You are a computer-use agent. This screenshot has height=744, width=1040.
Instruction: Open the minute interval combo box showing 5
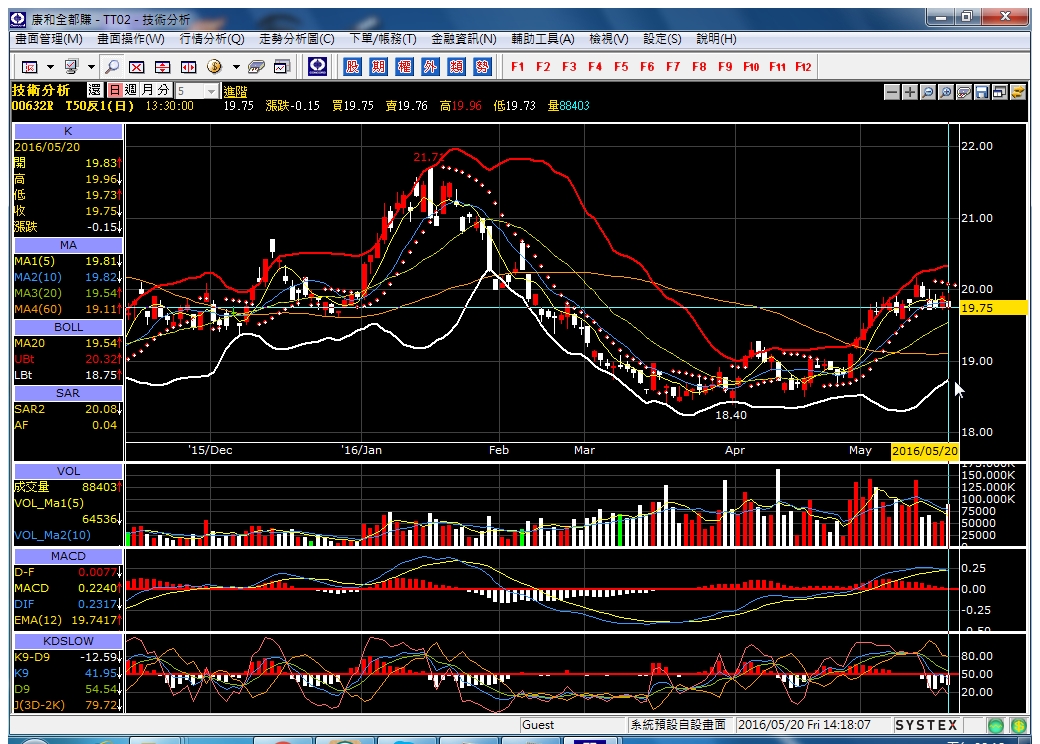coord(196,91)
